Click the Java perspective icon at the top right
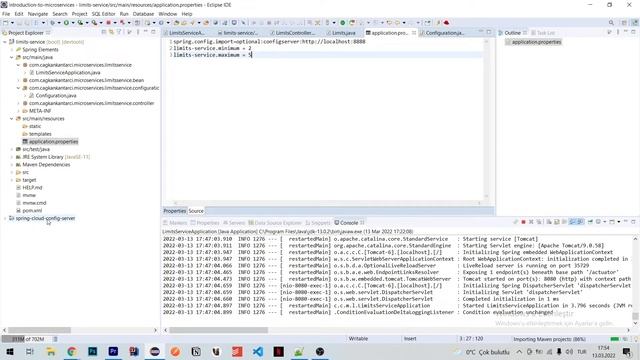Screen dimensions: 640x360 pyautogui.click(x=635, y=23)
